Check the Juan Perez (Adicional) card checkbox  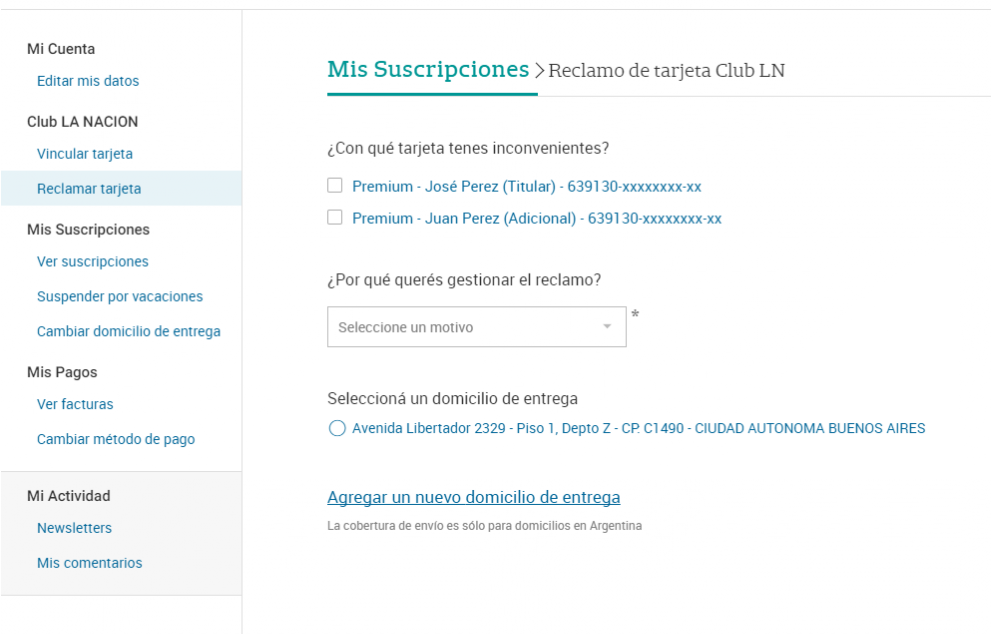point(334,217)
